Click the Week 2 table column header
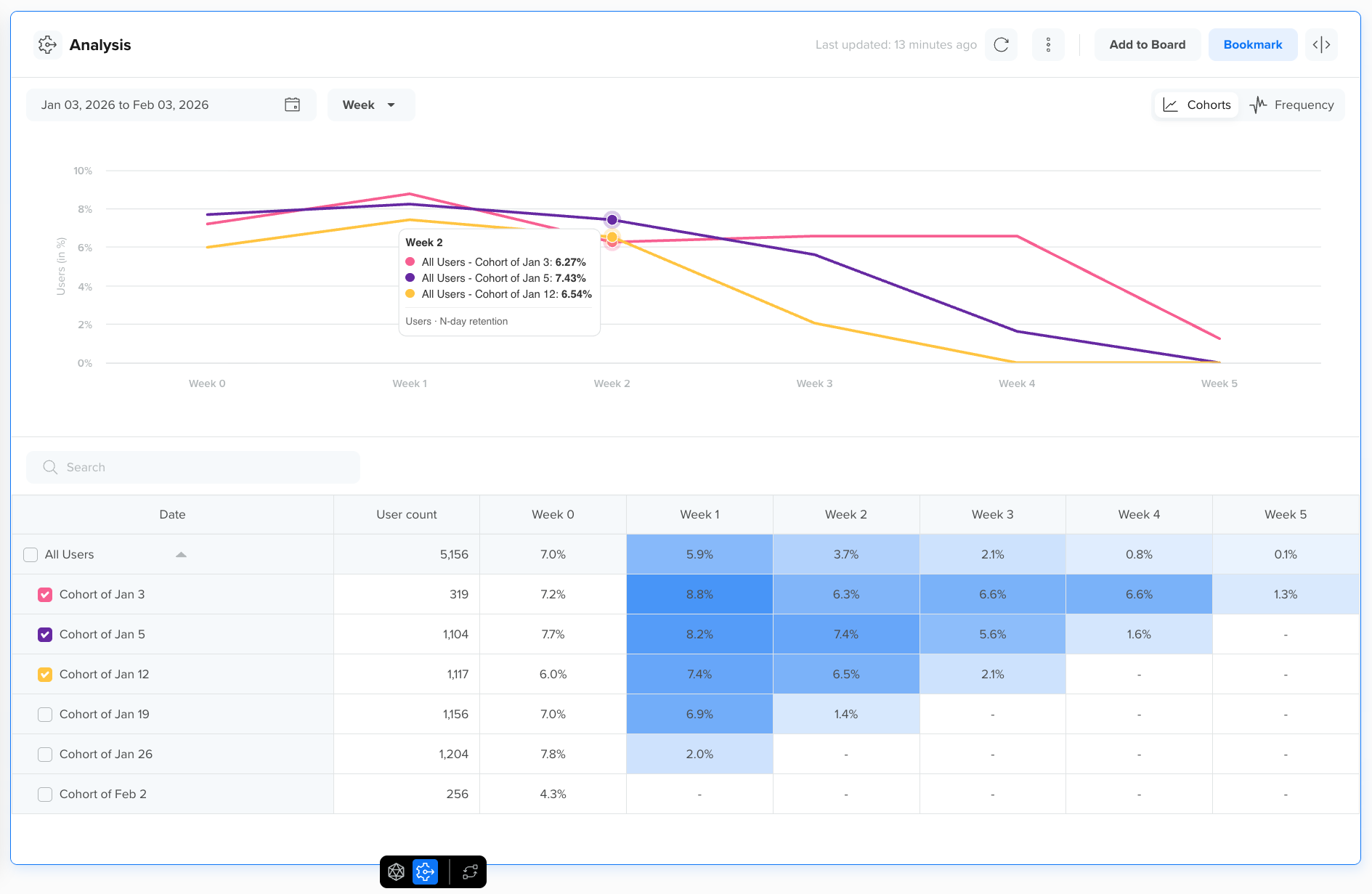The width and height of the screenshot is (1372, 894). tap(846, 515)
